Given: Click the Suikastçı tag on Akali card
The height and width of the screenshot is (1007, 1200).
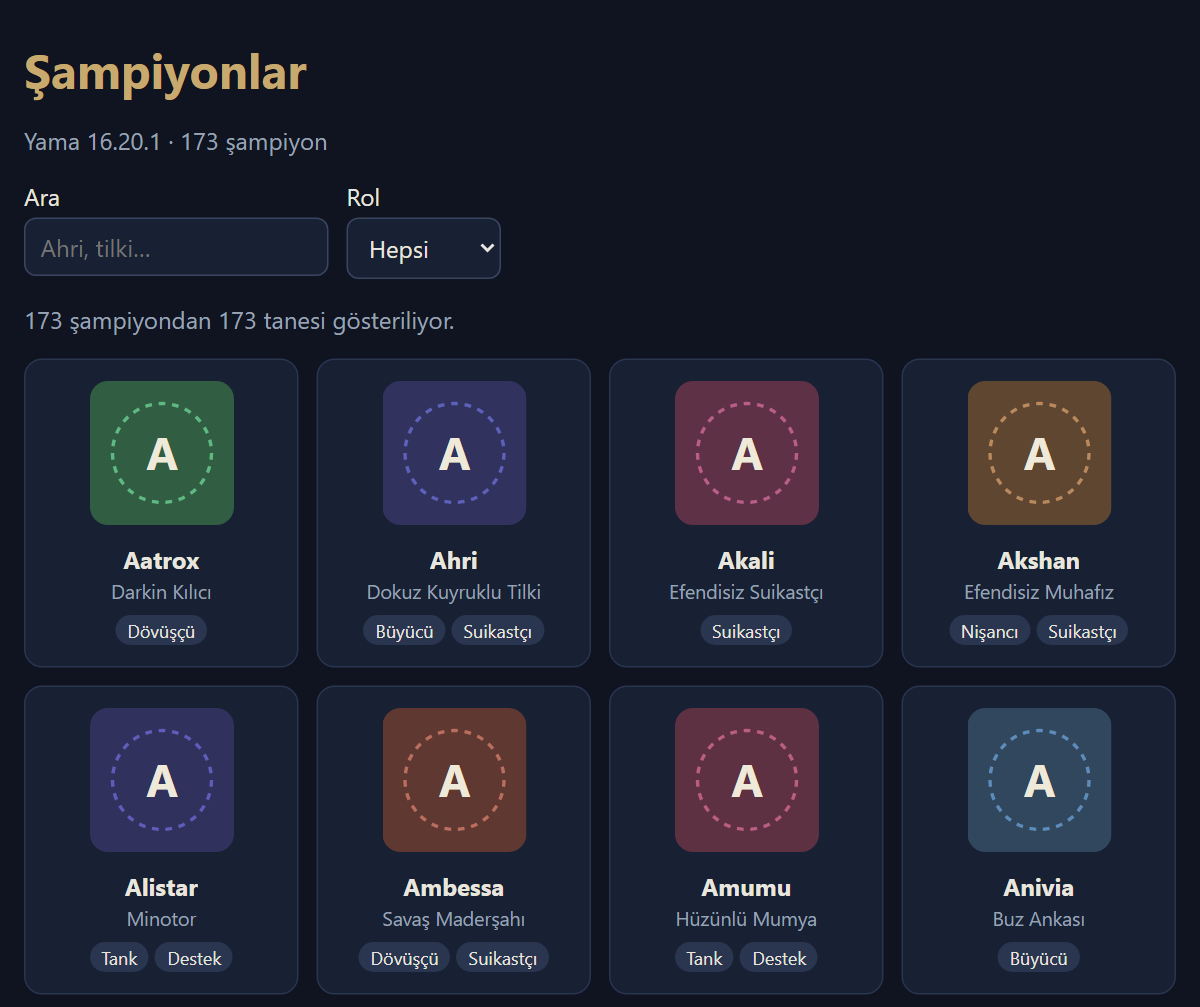Looking at the screenshot, I should click(746, 631).
